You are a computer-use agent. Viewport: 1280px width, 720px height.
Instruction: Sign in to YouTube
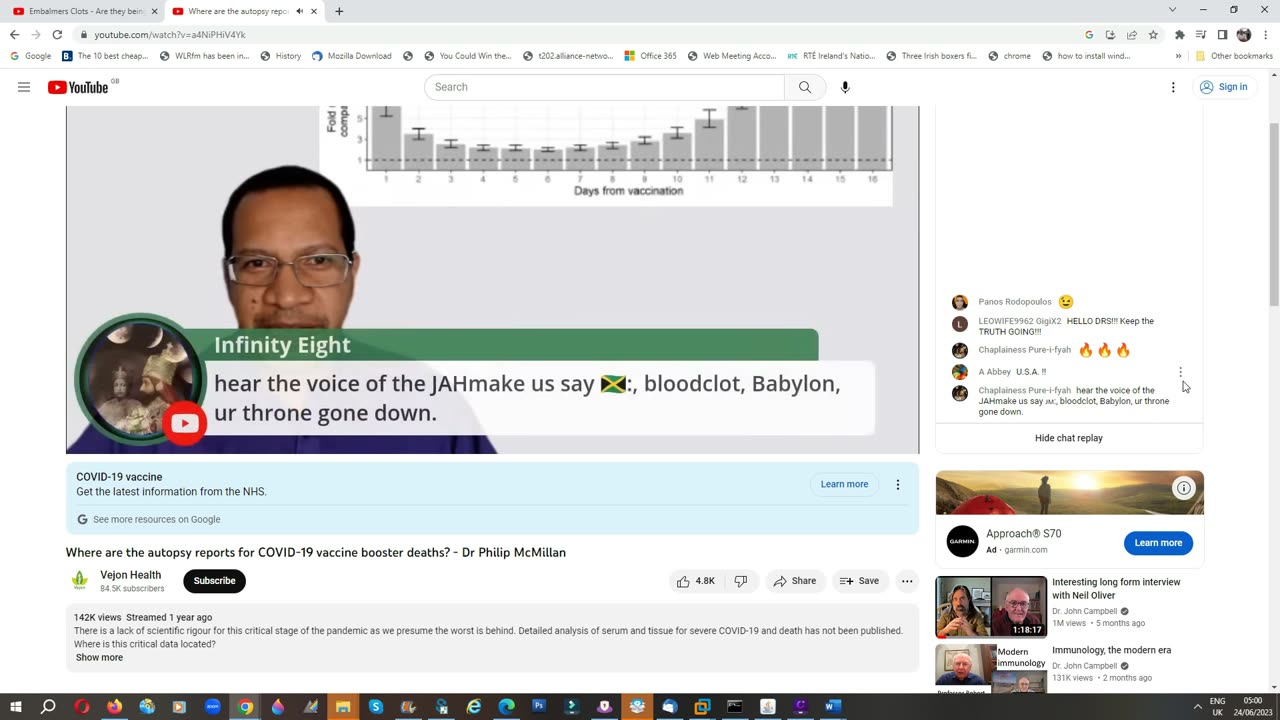[x=1223, y=87]
